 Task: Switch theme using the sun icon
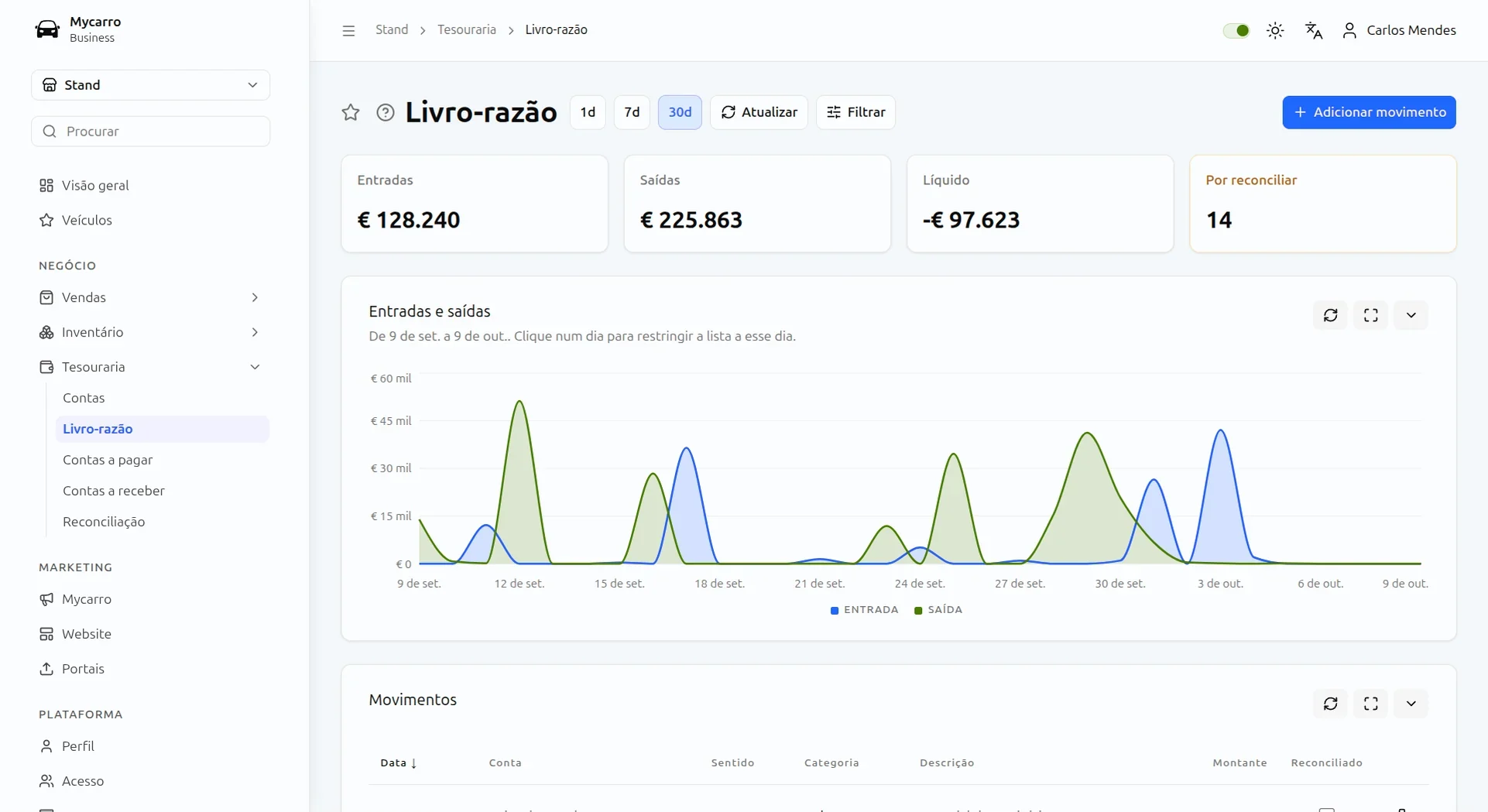click(1275, 30)
